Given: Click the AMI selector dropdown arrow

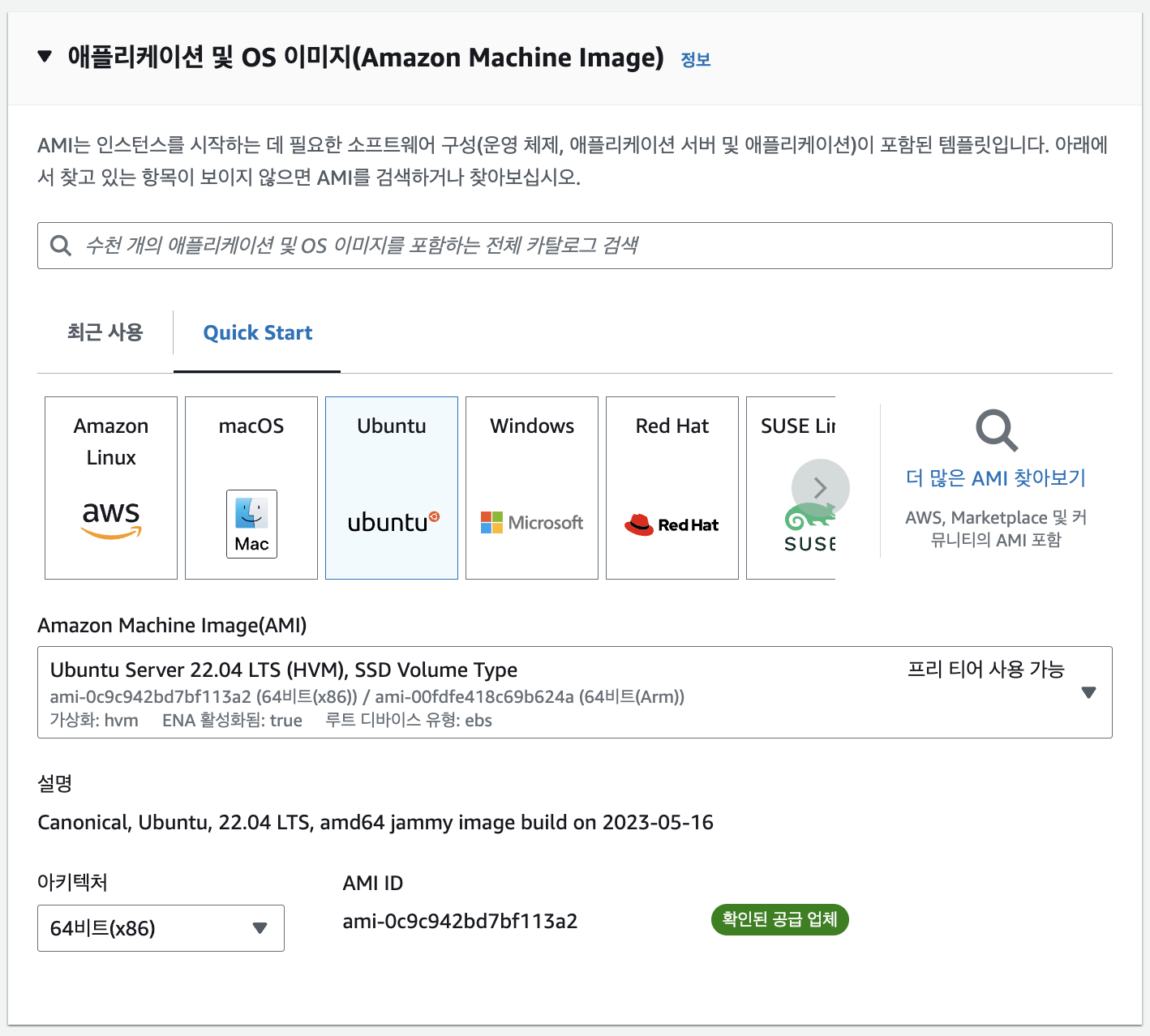Looking at the screenshot, I should pyautogui.click(x=1088, y=692).
